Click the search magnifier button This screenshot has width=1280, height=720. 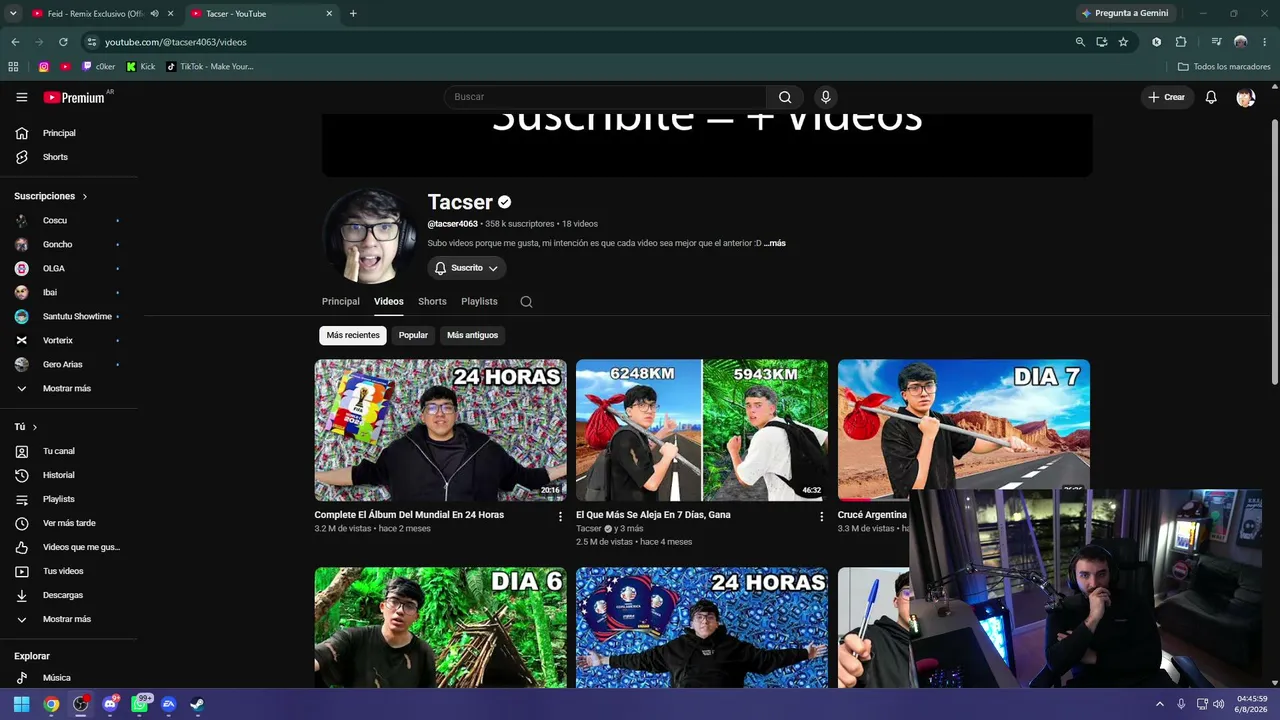coord(785,97)
